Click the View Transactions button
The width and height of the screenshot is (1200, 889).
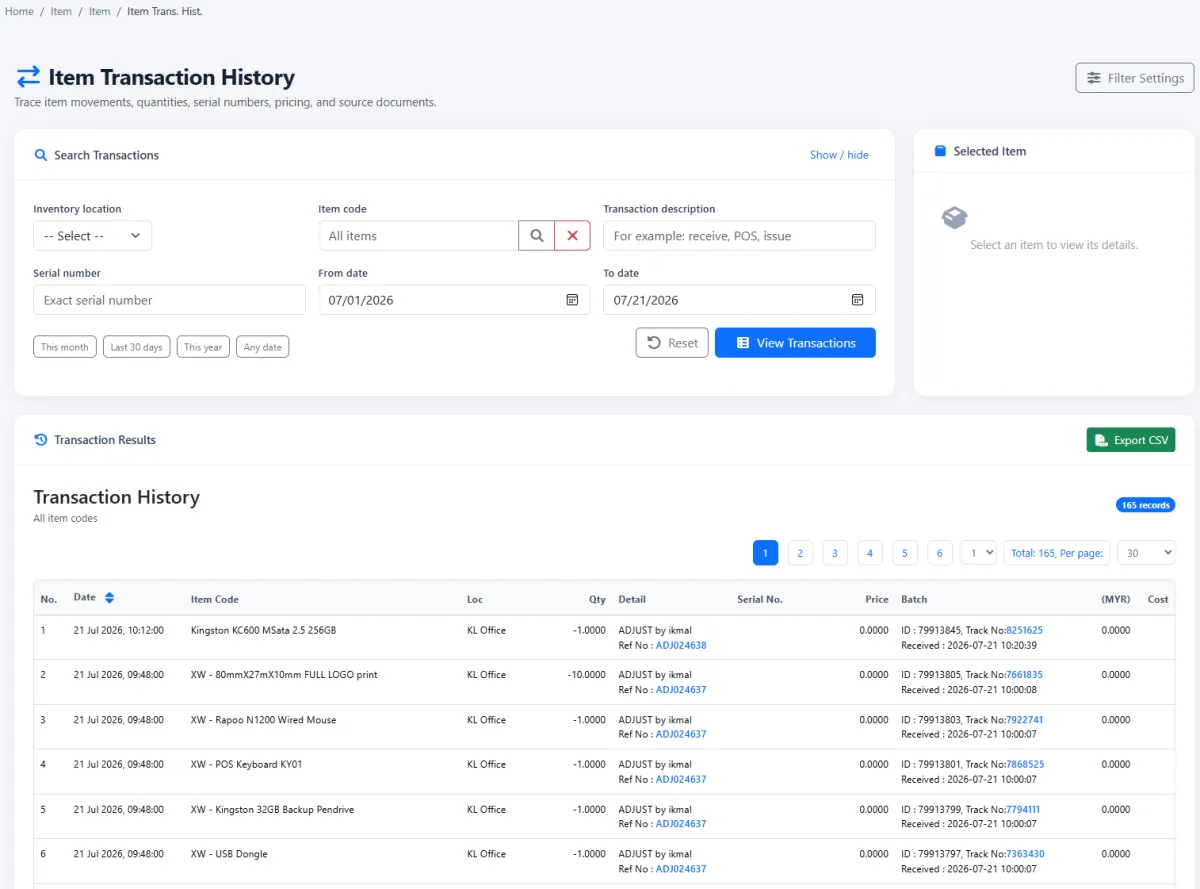[x=795, y=343]
